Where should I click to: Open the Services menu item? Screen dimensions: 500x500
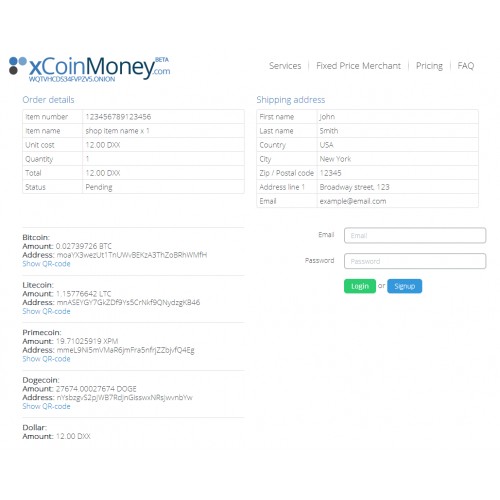click(x=285, y=66)
